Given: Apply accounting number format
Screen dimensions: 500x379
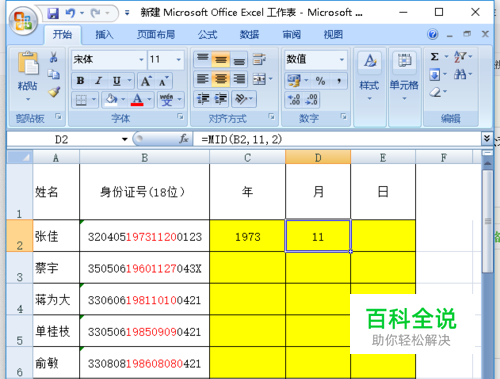Looking at the screenshot, I should [293, 81].
